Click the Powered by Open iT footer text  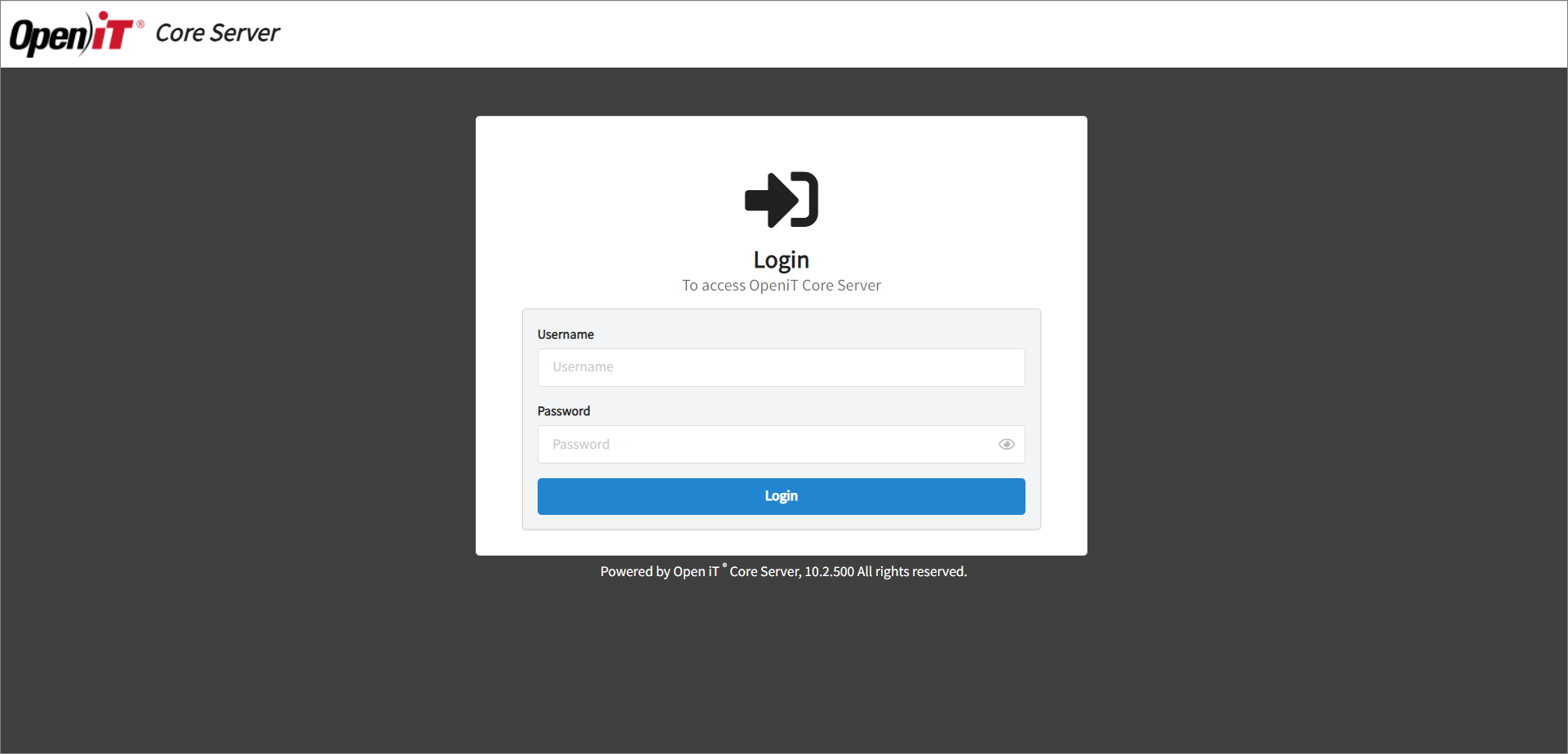point(782,571)
